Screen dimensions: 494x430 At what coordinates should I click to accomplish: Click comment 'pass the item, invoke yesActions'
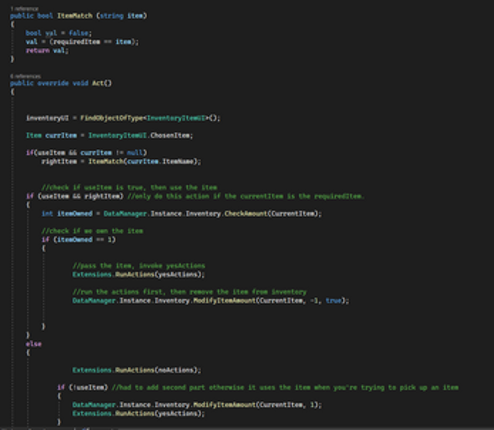[139, 266]
